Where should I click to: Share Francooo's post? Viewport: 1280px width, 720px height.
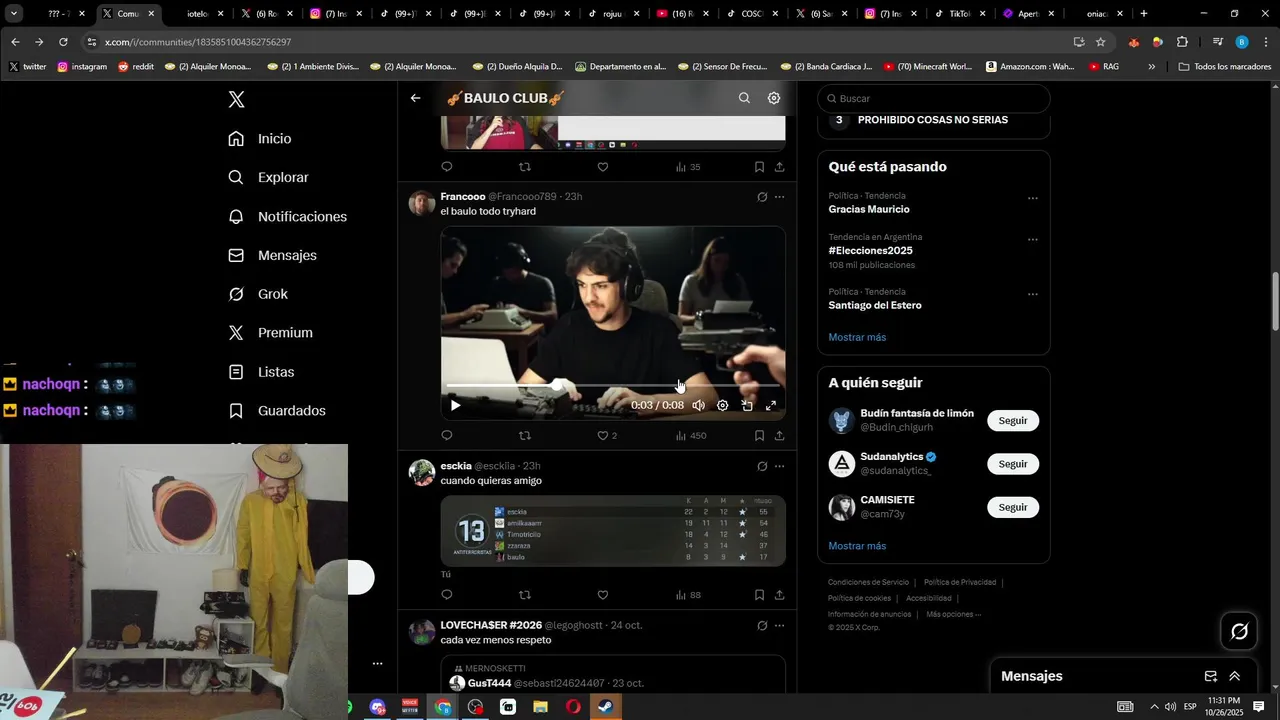[780, 436]
